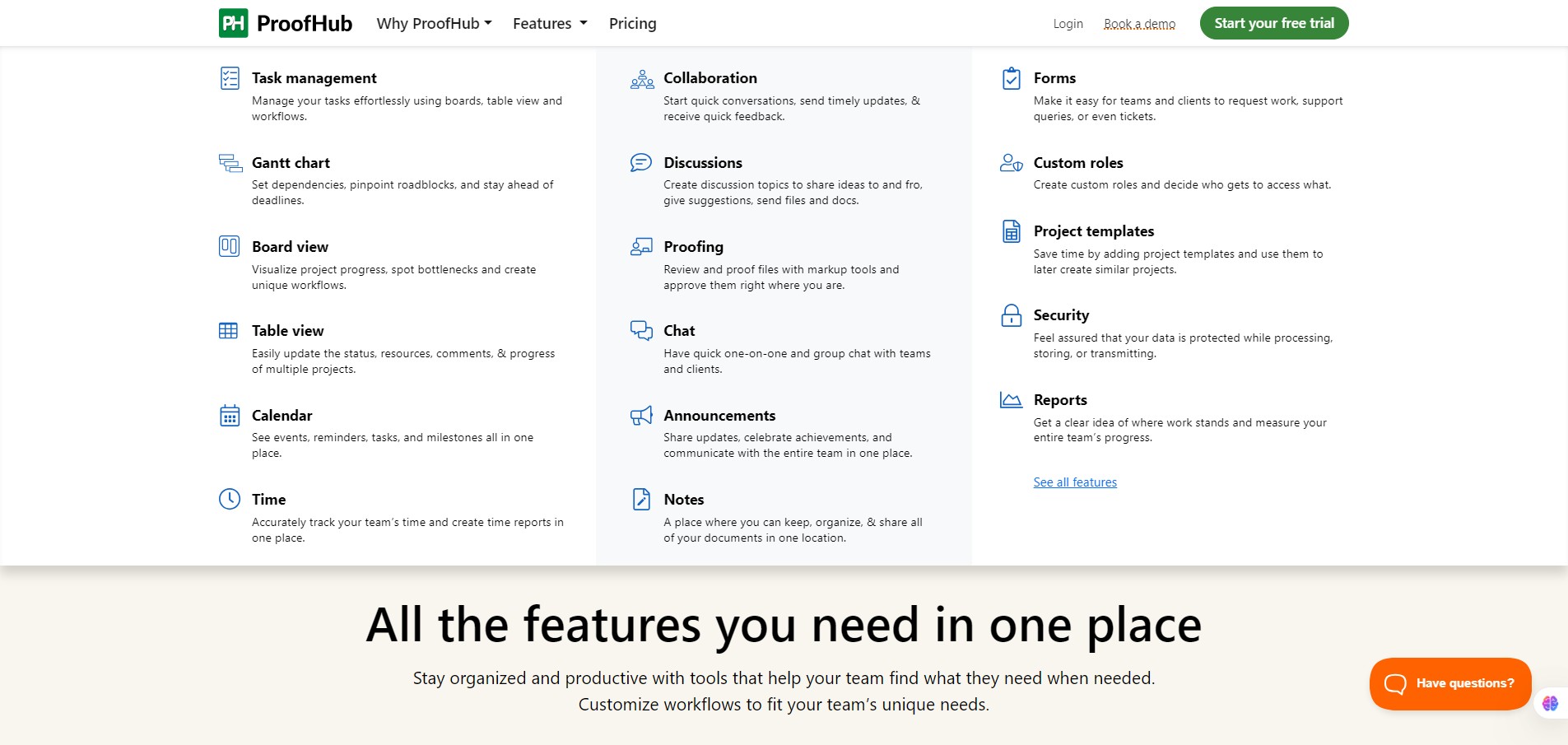The height and width of the screenshot is (745, 1568).
Task: Expand the Why ProofHub dropdown
Action: point(434,23)
